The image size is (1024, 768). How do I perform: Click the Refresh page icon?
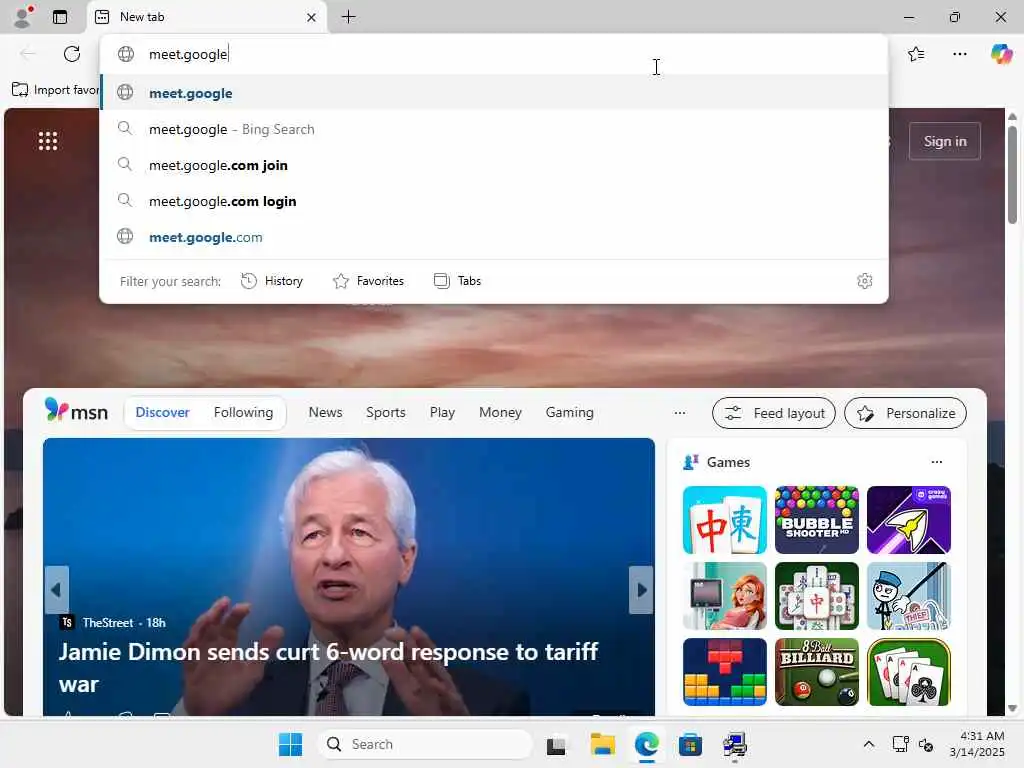(x=72, y=54)
